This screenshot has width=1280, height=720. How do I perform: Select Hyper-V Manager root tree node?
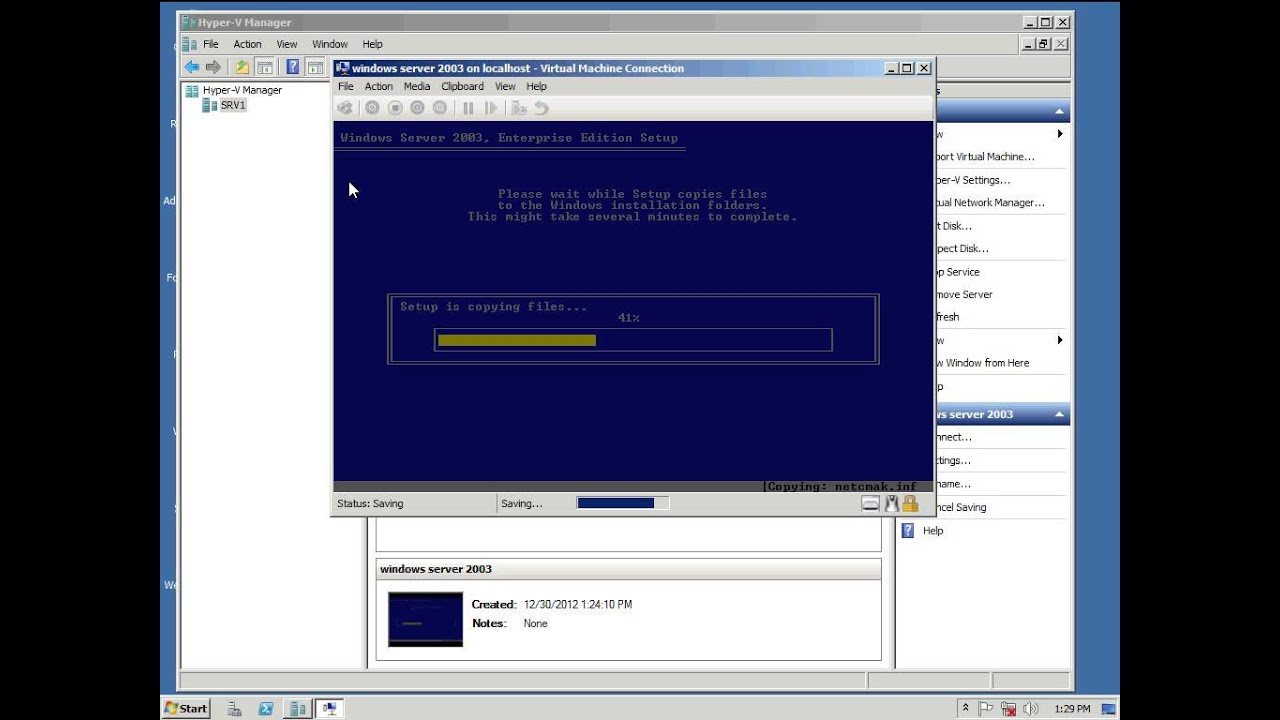click(x=242, y=90)
